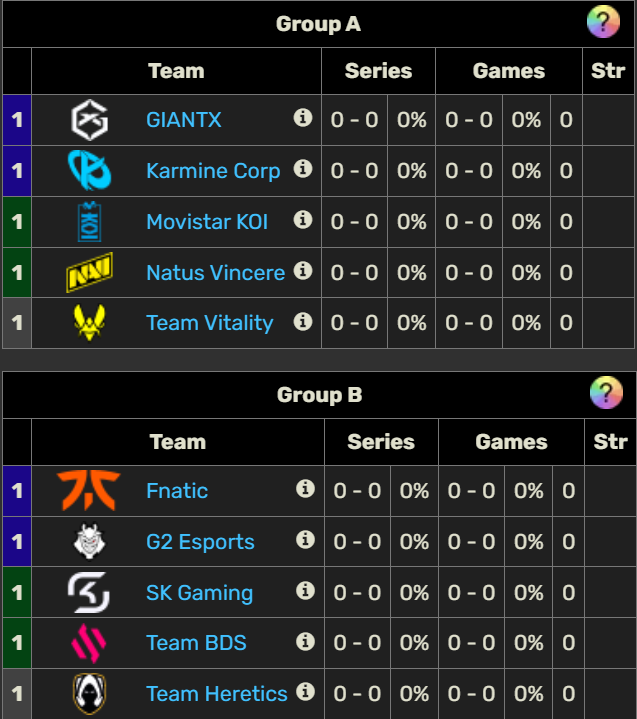The height and width of the screenshot is (719, 637).
Task: Show the info icon for Team Vitality
Action: tap(303, 321)
